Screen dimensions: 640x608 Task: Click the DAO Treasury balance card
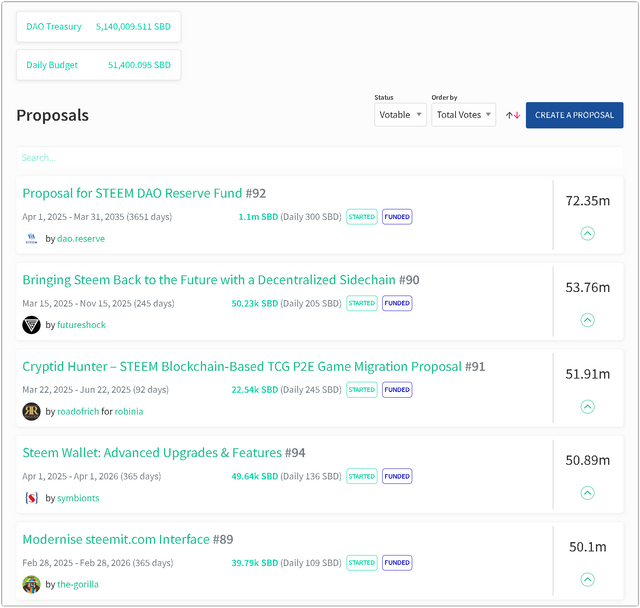point(98,27)
